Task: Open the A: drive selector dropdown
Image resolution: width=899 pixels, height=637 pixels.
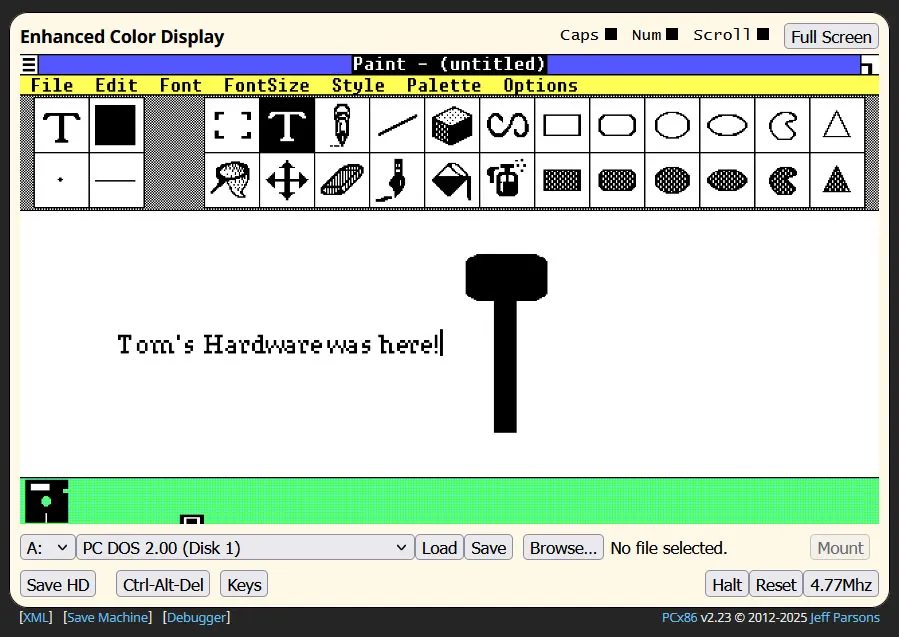Action: click(48, 548)
